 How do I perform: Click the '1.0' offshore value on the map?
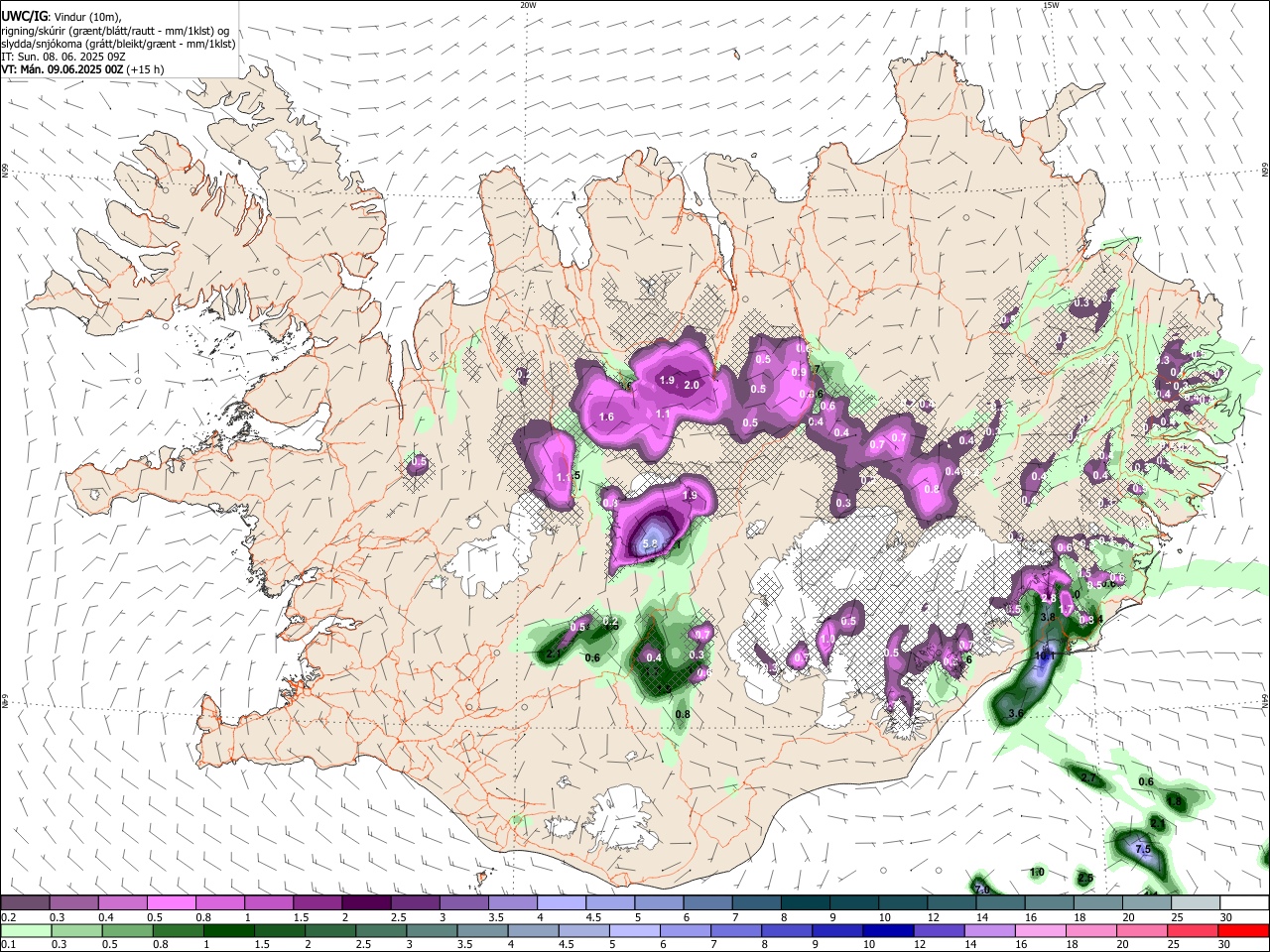pyautogui.click(x=1037, y=873)
